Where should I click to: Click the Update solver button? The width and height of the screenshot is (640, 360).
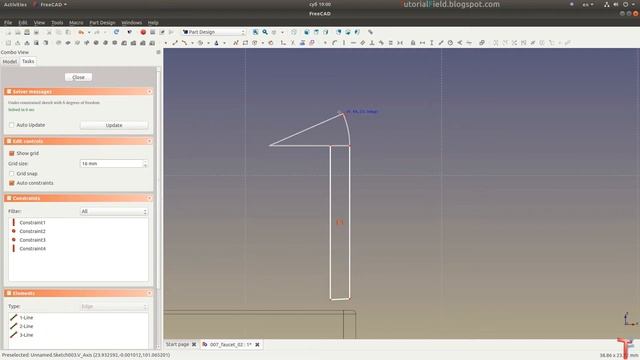point(114,125)
